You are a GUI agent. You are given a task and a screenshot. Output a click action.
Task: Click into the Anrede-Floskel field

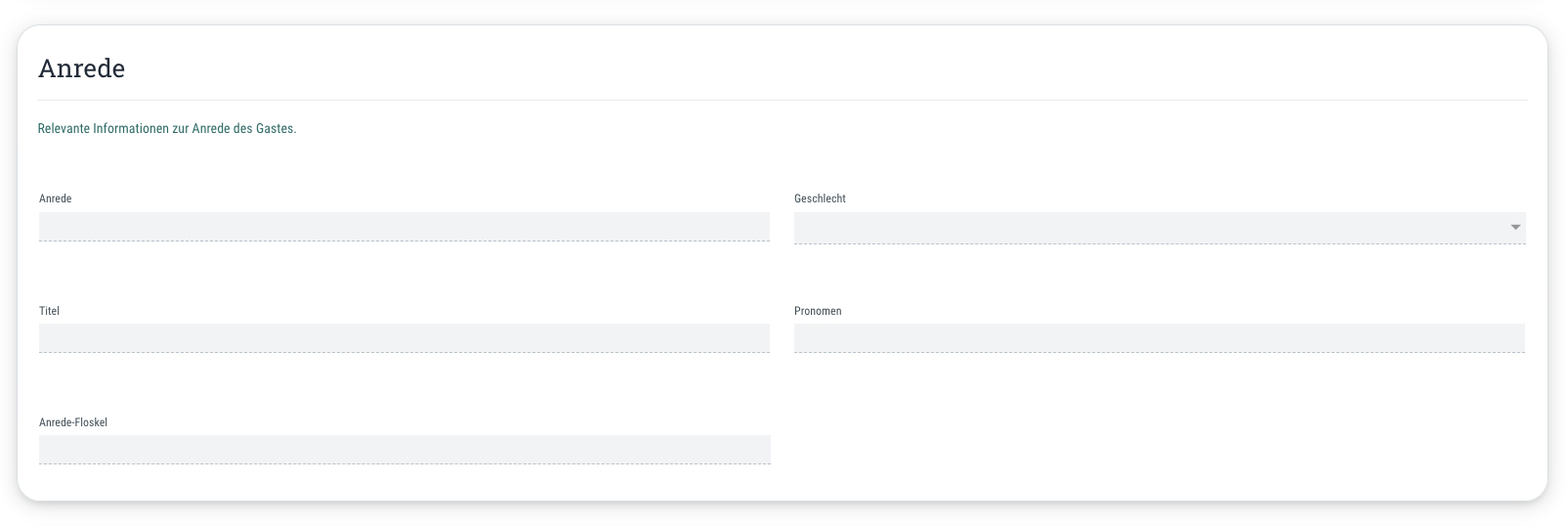point(404,450)
